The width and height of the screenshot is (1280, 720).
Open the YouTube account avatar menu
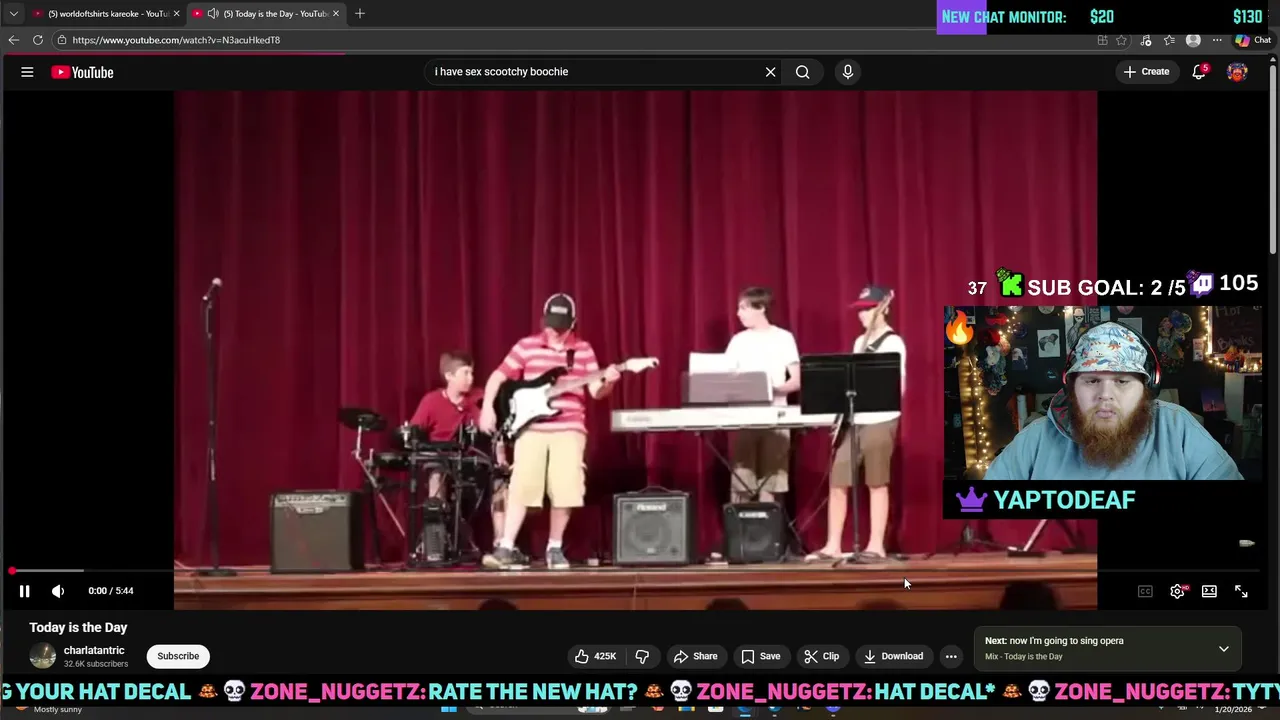click(x=1237, y=72)
